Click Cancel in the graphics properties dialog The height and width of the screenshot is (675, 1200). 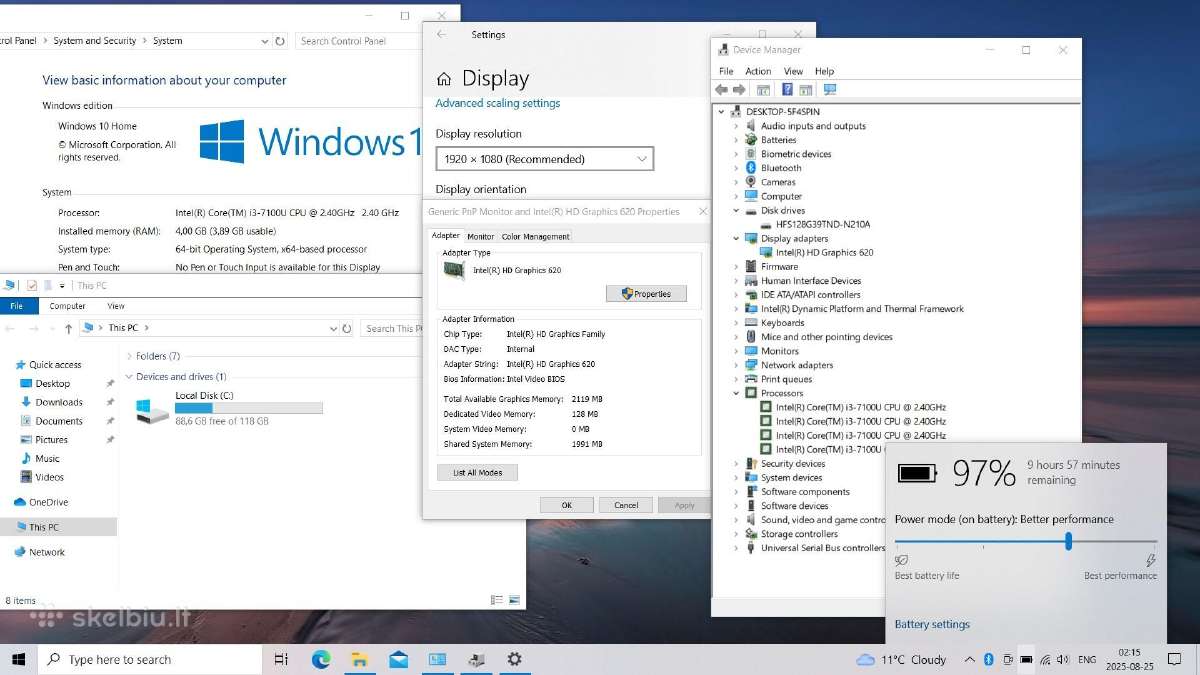coord(626,505)
